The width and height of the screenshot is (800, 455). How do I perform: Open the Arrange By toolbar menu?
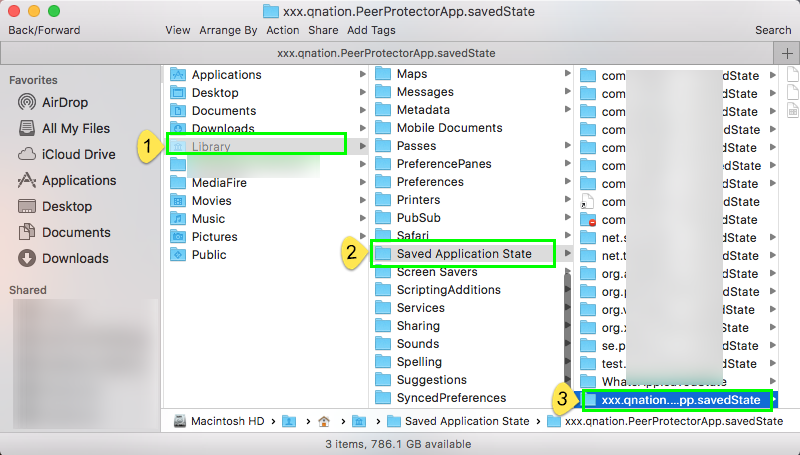click(228, 30)
